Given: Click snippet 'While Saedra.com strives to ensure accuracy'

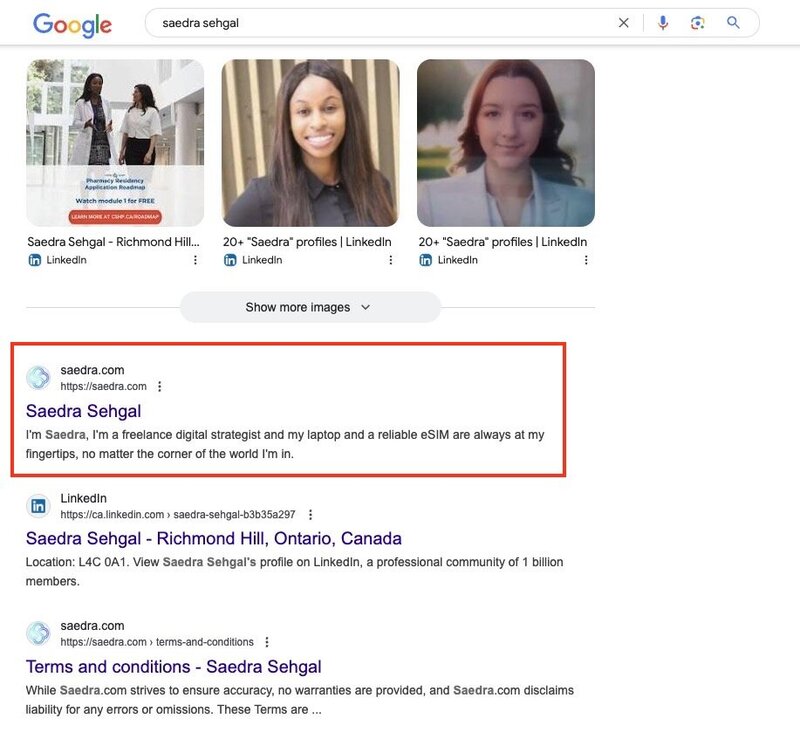Looking at the screenshot, I should [299, 700].
